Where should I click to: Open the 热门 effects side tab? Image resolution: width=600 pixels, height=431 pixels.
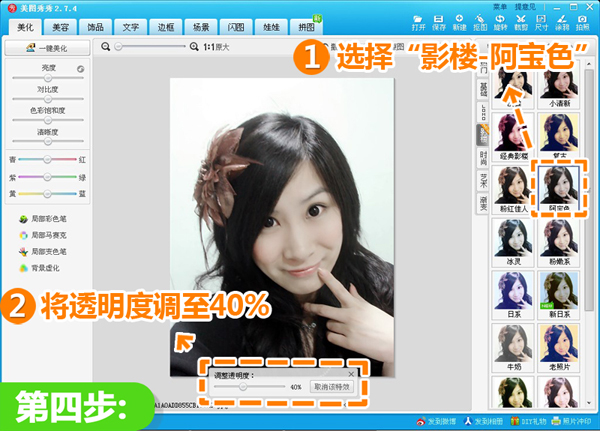(484, 69)
